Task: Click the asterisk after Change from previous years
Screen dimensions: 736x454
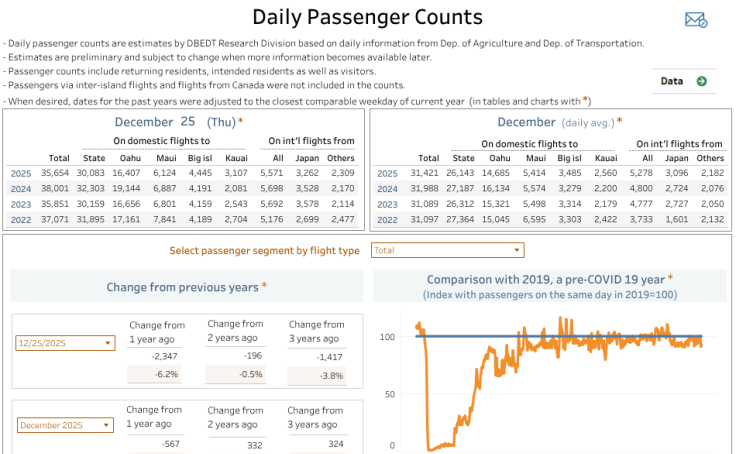Action: coord(264,287)
